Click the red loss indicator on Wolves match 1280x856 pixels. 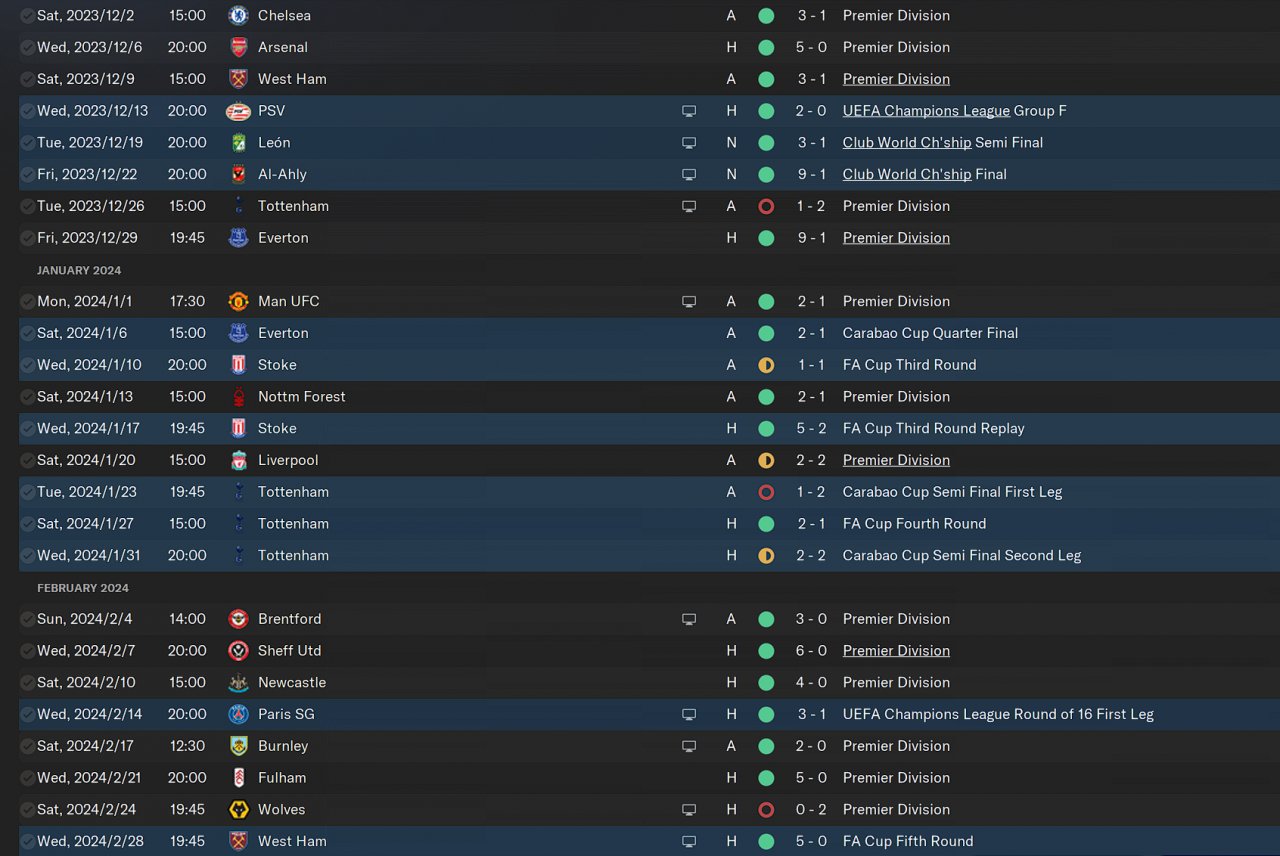click(766, 809)
